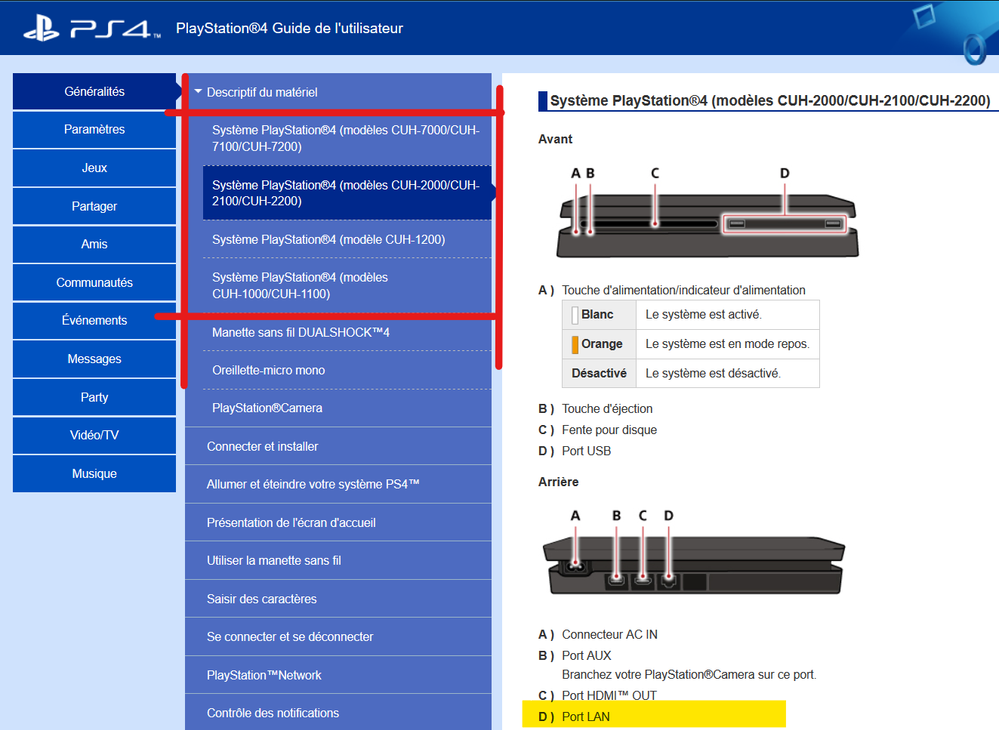Go to the Musique section
The height and width of the screenshot is (730, 999).
point(94,473)
